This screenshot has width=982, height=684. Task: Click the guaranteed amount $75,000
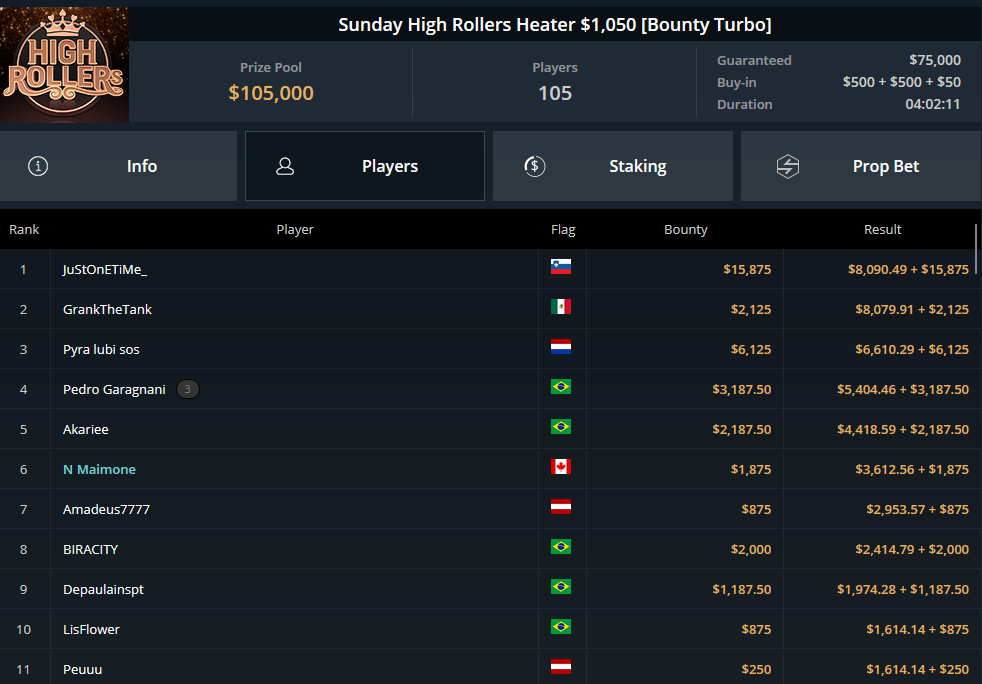[934, 60]
